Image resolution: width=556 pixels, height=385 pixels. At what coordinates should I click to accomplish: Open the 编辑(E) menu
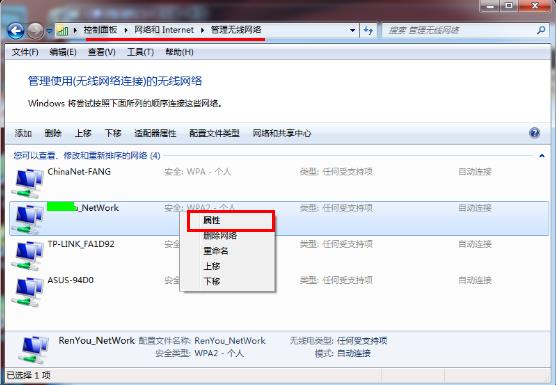tap(63, 52)
